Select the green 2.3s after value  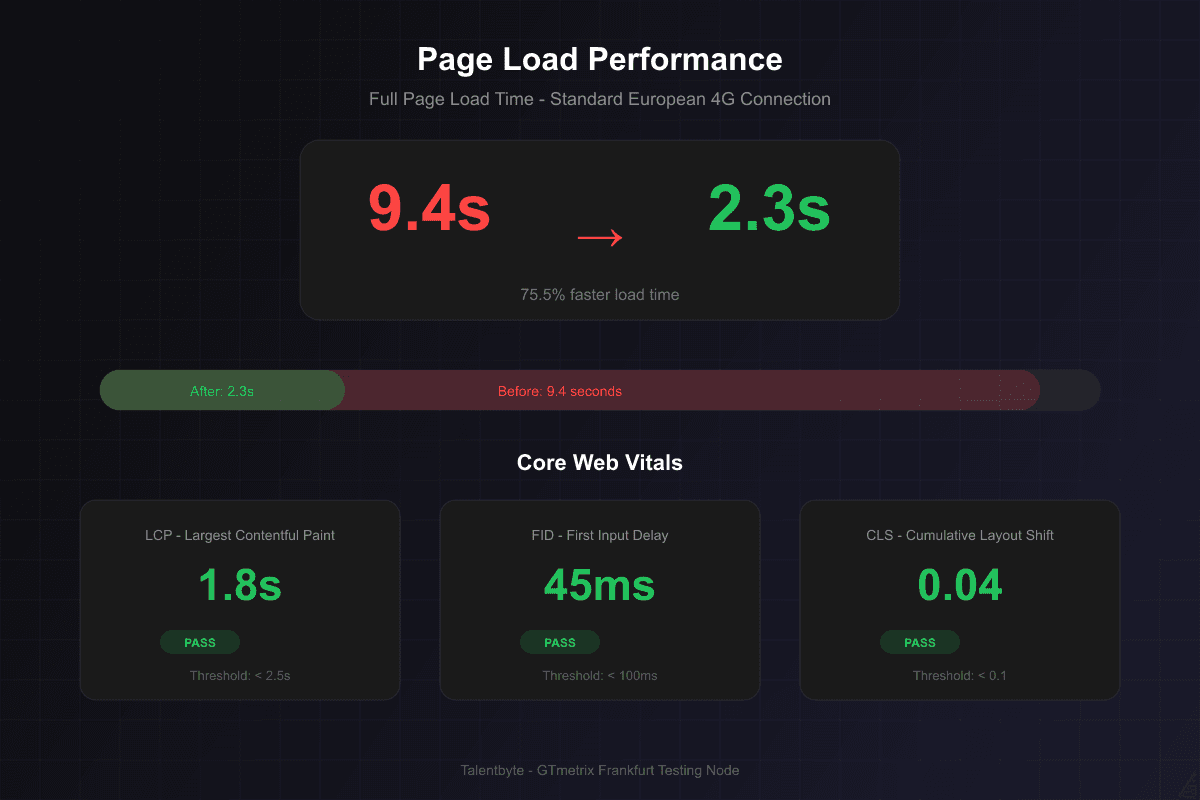tap(768, 210)
